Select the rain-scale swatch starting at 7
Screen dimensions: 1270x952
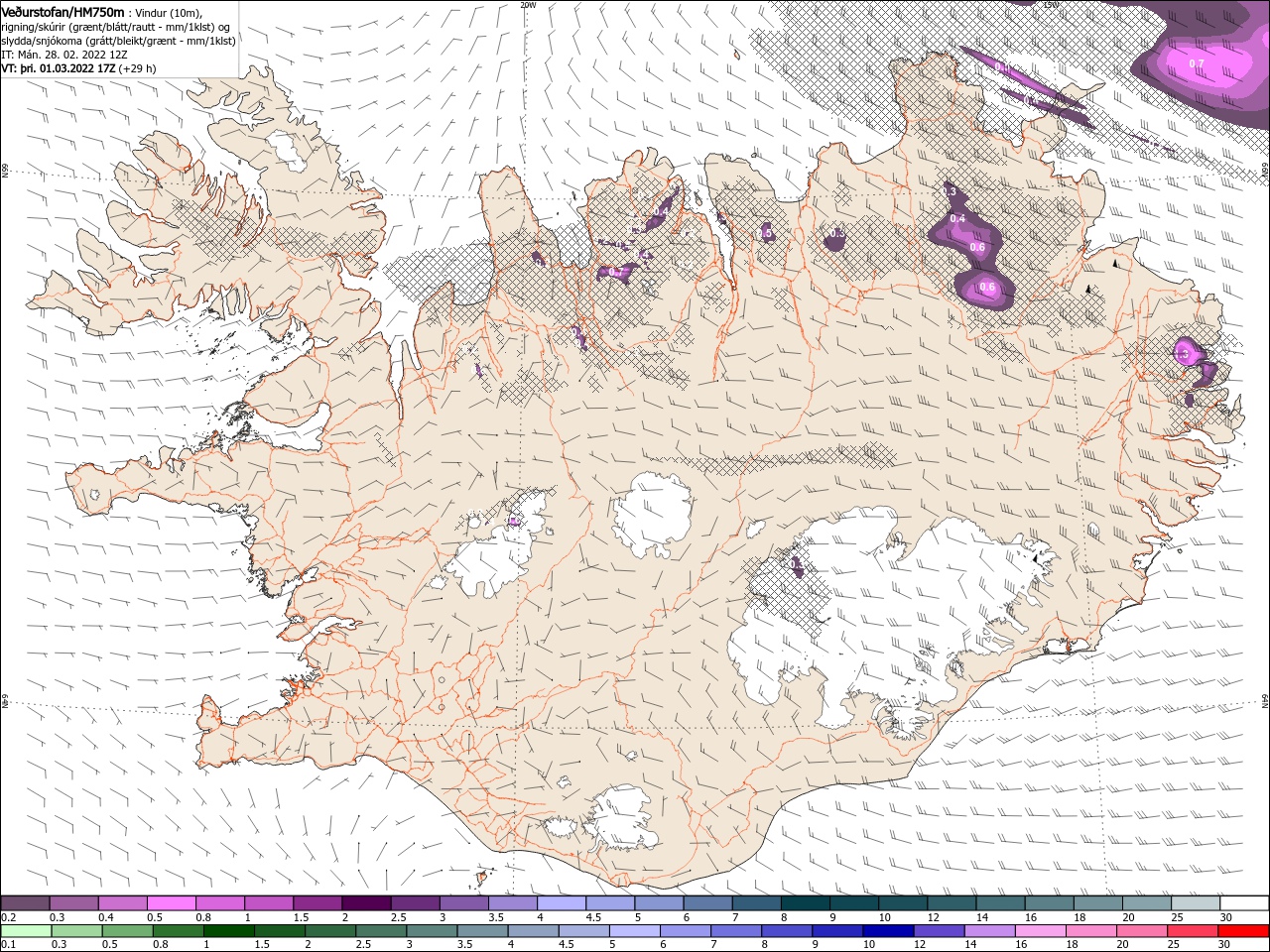coord(736,931)
